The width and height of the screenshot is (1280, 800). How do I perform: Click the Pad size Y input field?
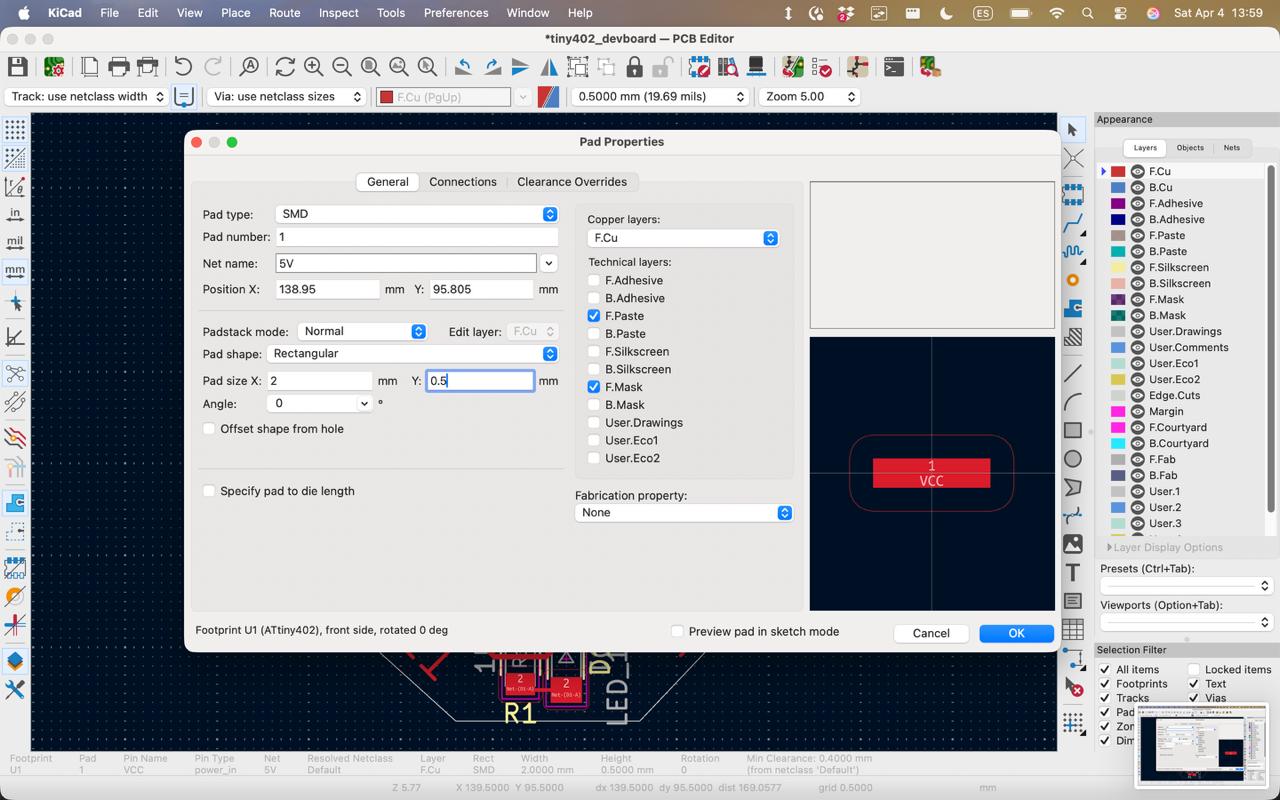tap(480, 381)
